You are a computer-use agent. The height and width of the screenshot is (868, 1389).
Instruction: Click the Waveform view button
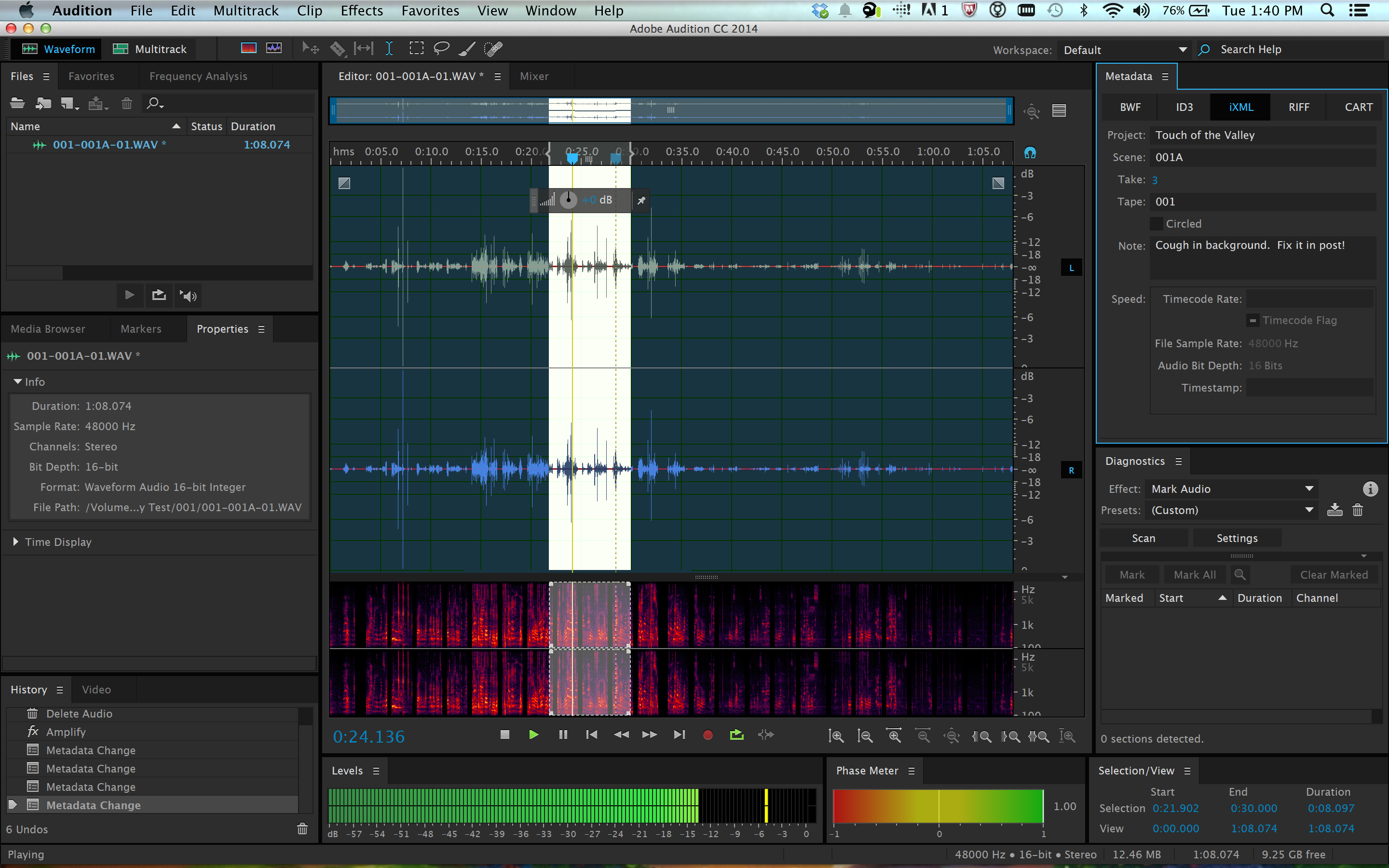[57, 49]
